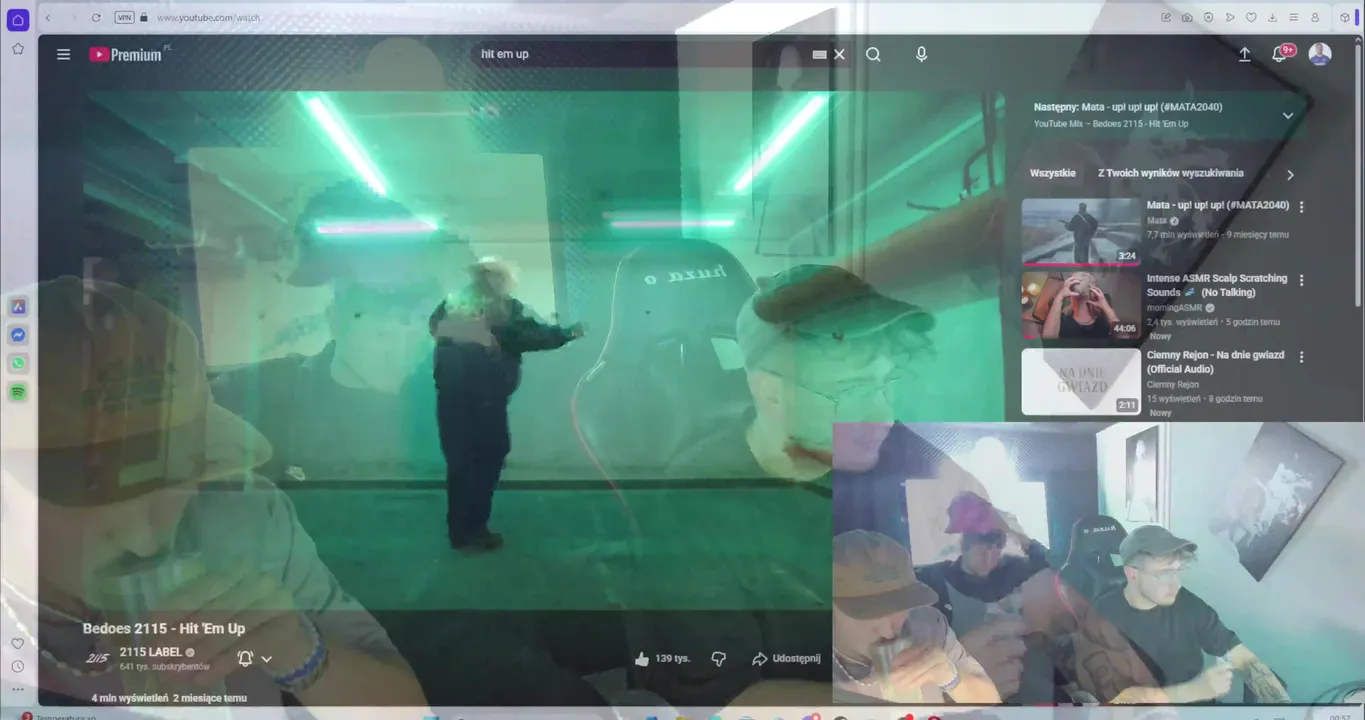Click video title 'Bedoes 2115 - Hit 'Em Up'

(x=164, y=628)
